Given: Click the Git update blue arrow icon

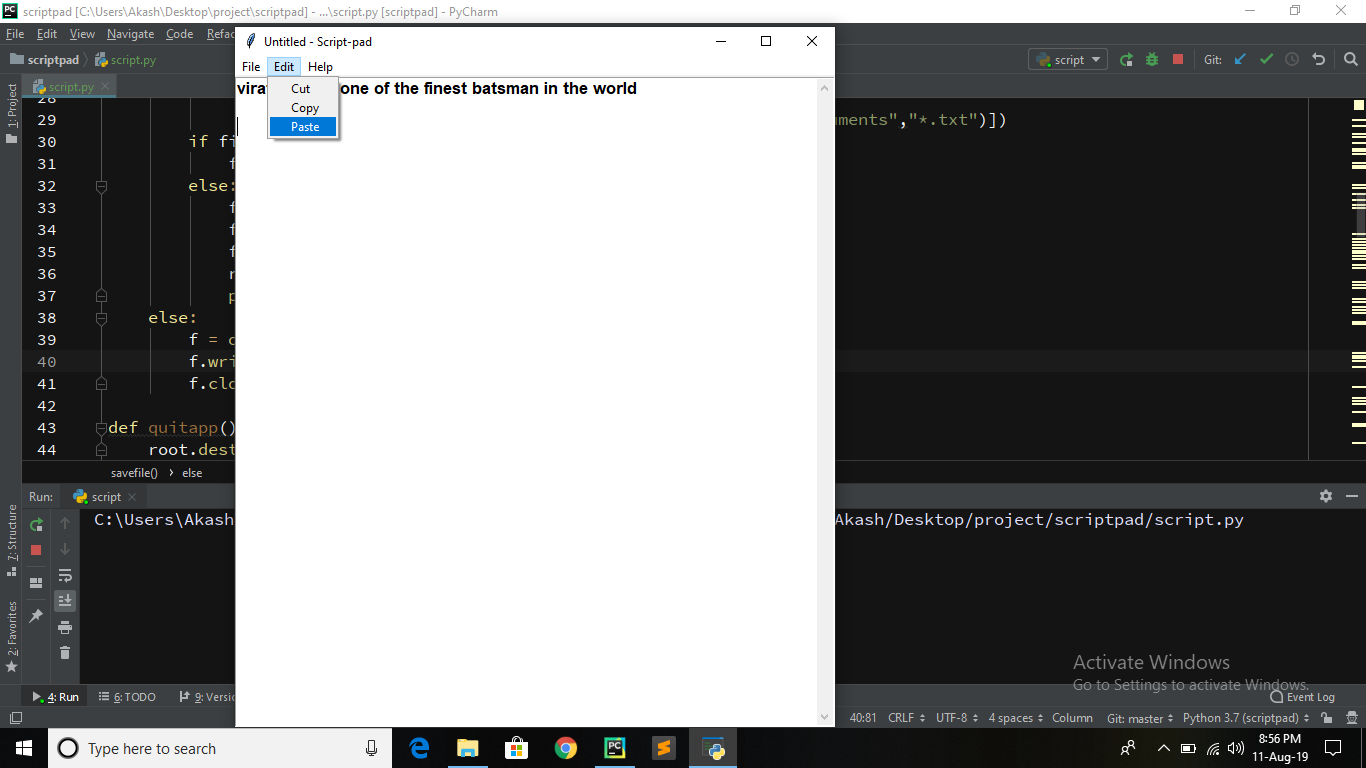Looking at the screenshot, I should click(x=1240, y=59).
